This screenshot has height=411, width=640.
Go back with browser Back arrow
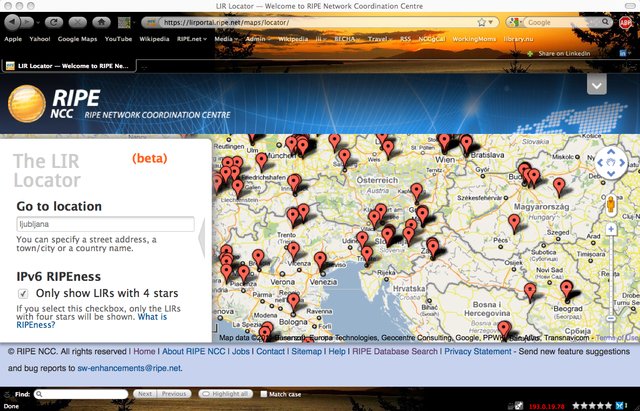13,22
